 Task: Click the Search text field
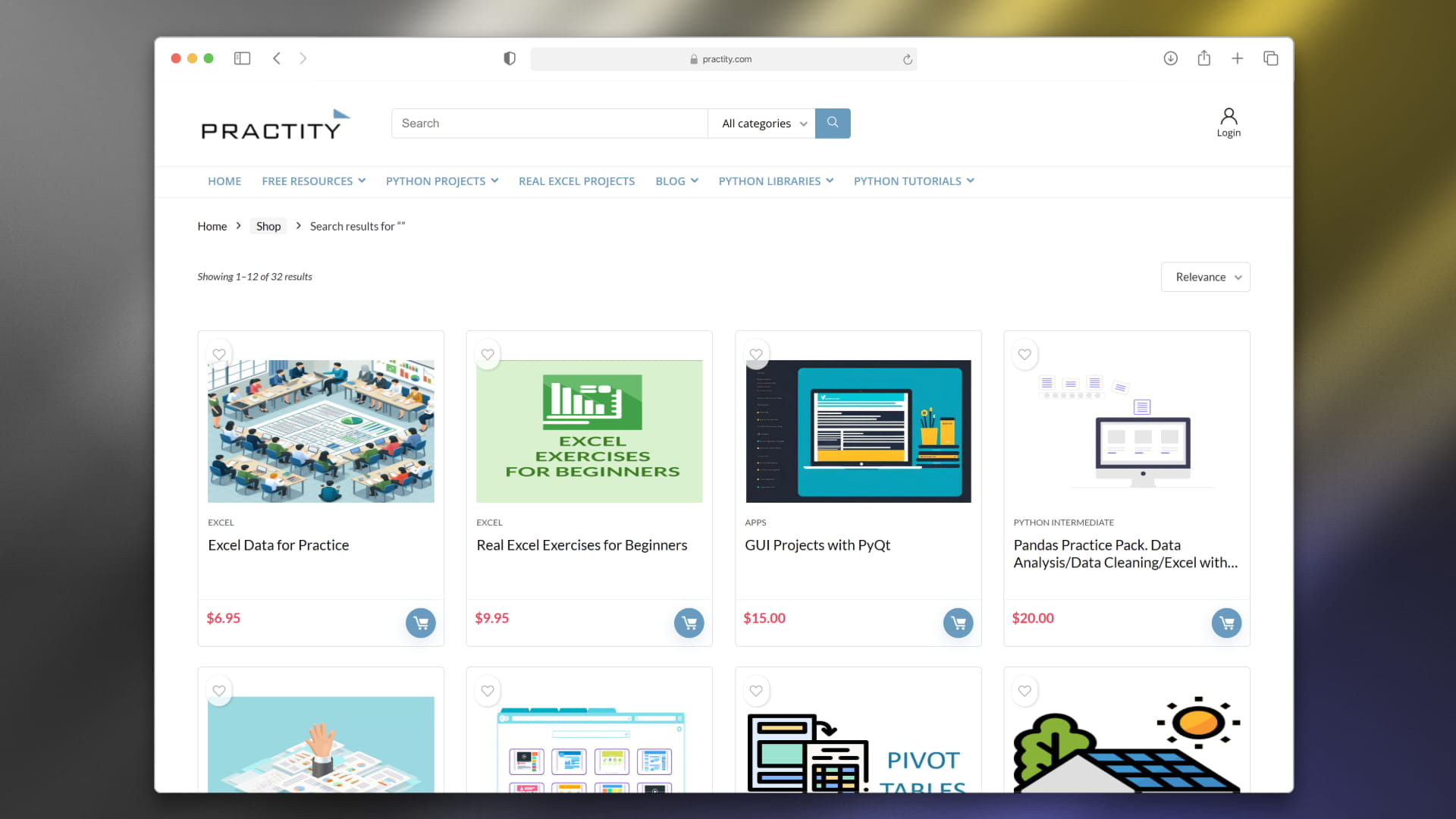pos(550,124)
